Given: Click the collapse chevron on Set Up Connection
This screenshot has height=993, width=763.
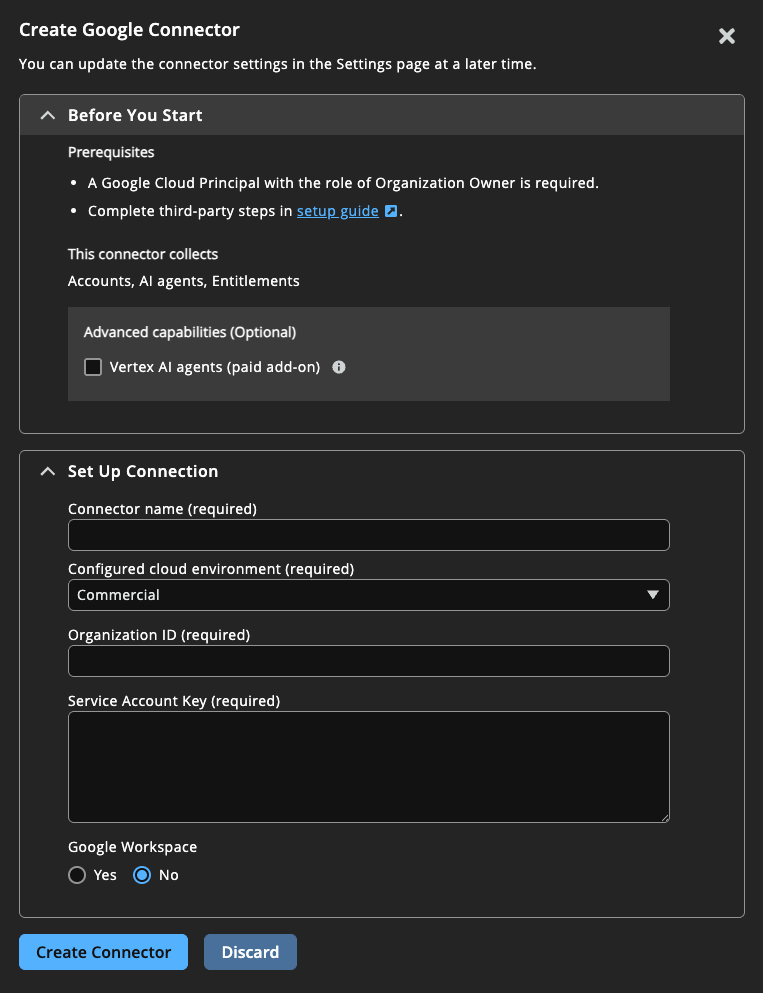Looking at the screenshot, I should click(47, 471).
